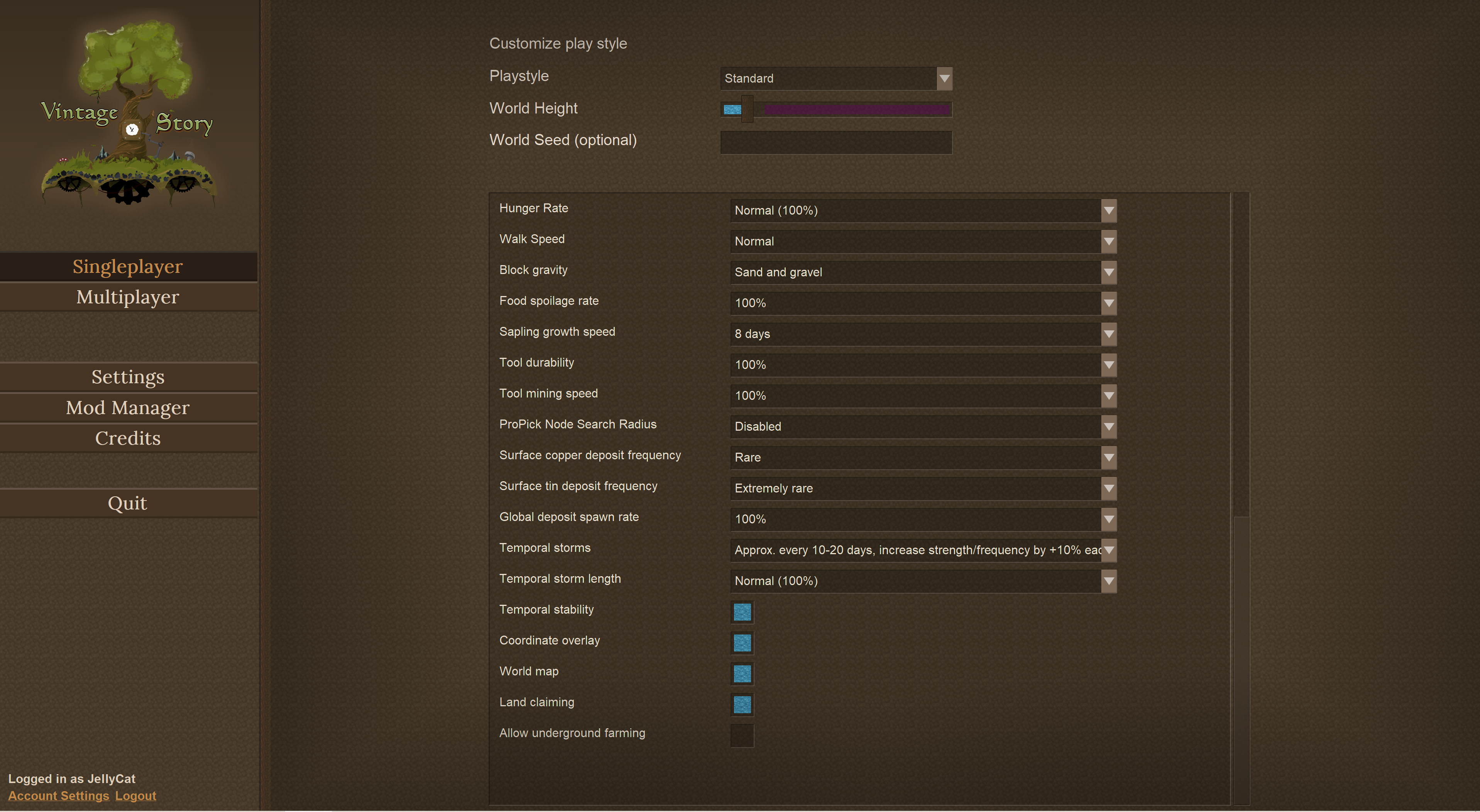Click the Logout link
This screenshot has width=1480, height=812.
(135, 795)
